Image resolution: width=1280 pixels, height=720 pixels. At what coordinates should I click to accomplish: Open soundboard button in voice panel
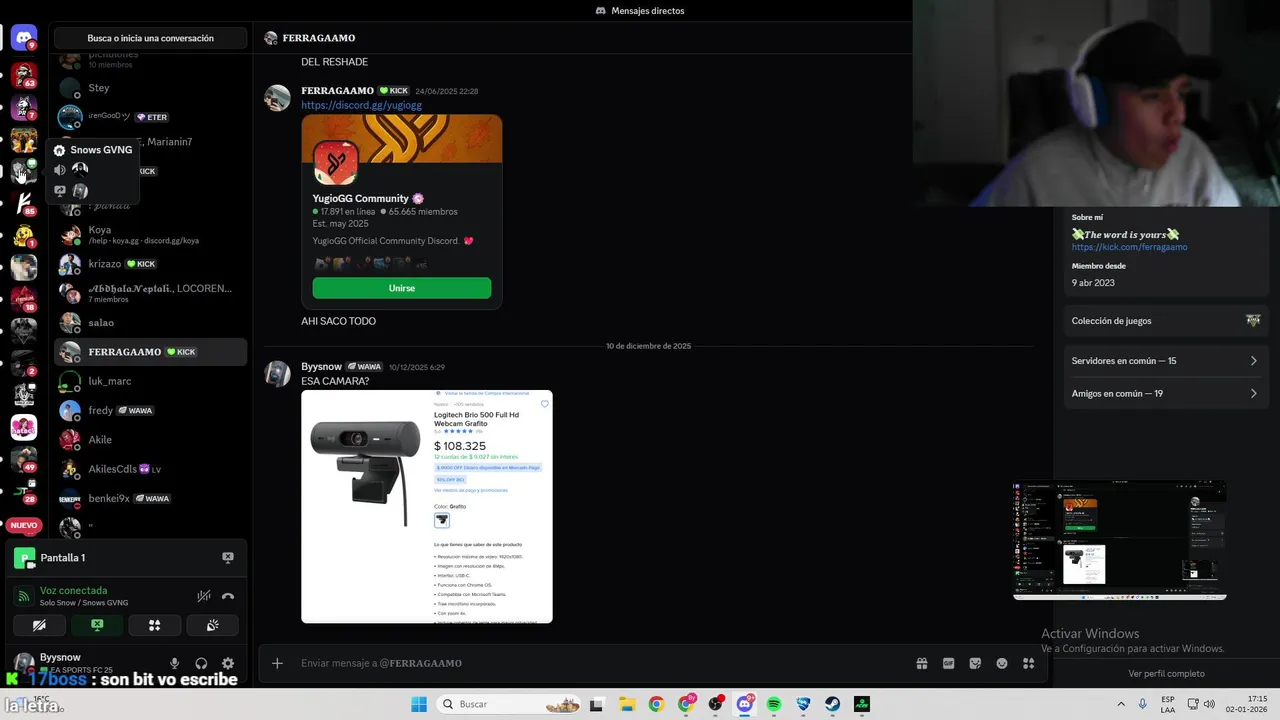213,625
